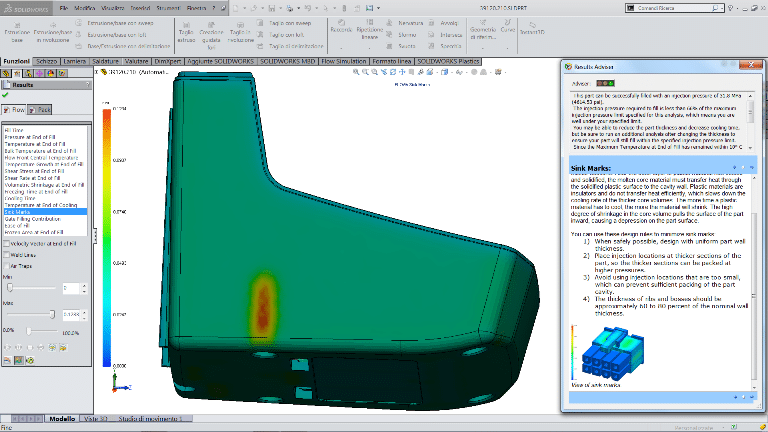Accept results with the green checkmark
Image resolution: width=768 pixels, height=432 pixels.
(x=6, y=95)
